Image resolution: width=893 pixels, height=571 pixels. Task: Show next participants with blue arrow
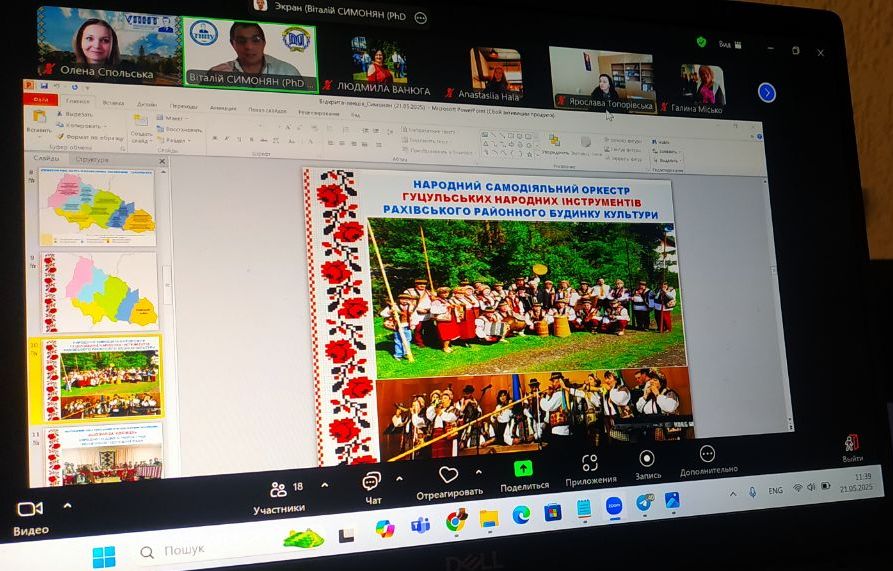(x=767, y=92)
